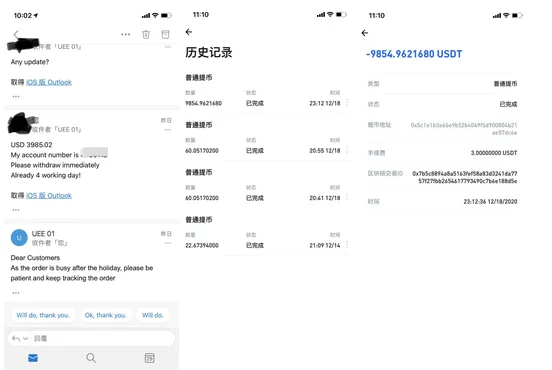Open the three-dot menu in Outlook toolbar
Screen dimensions: 552x370
[x=126, y=34]
